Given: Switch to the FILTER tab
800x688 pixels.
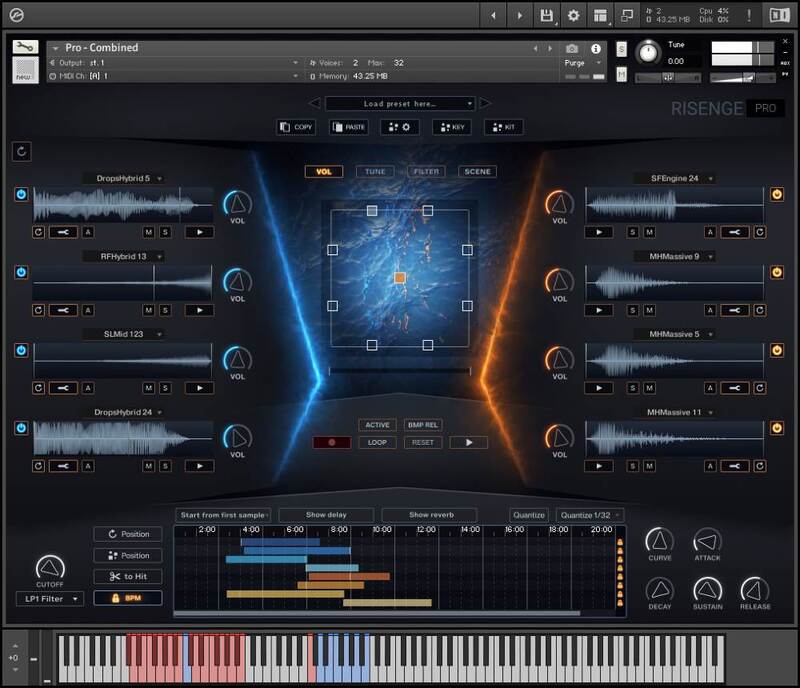Looking at the screenshot, I should 427,171.
